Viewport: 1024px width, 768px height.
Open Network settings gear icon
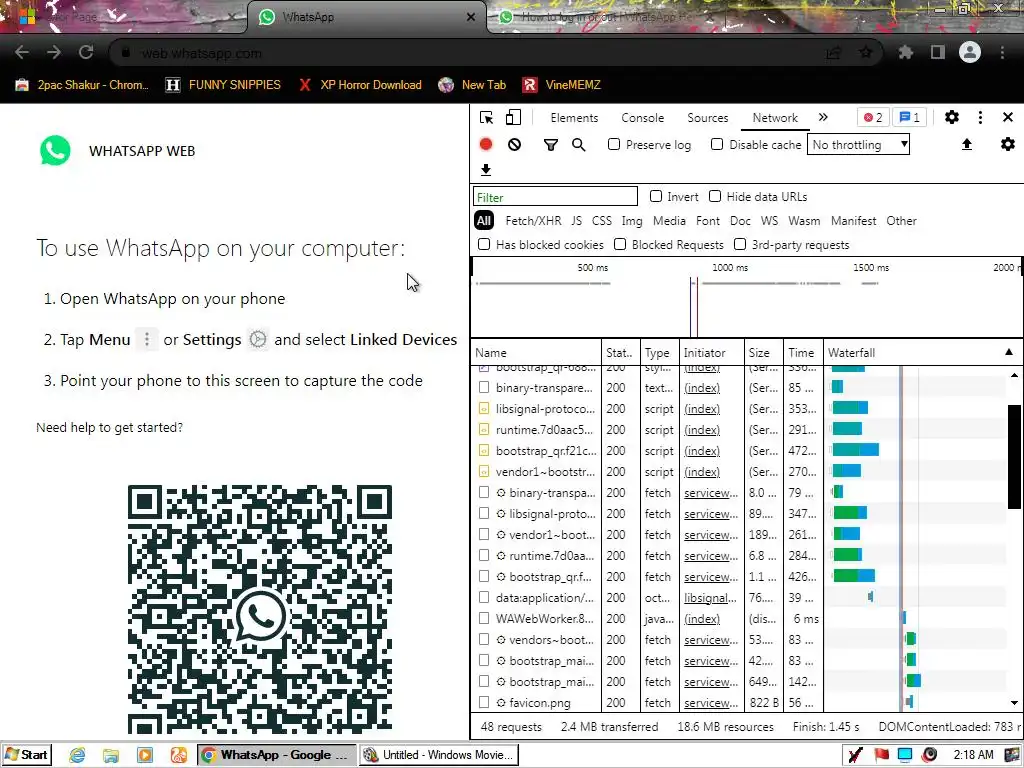click(x=1008, y=144)
